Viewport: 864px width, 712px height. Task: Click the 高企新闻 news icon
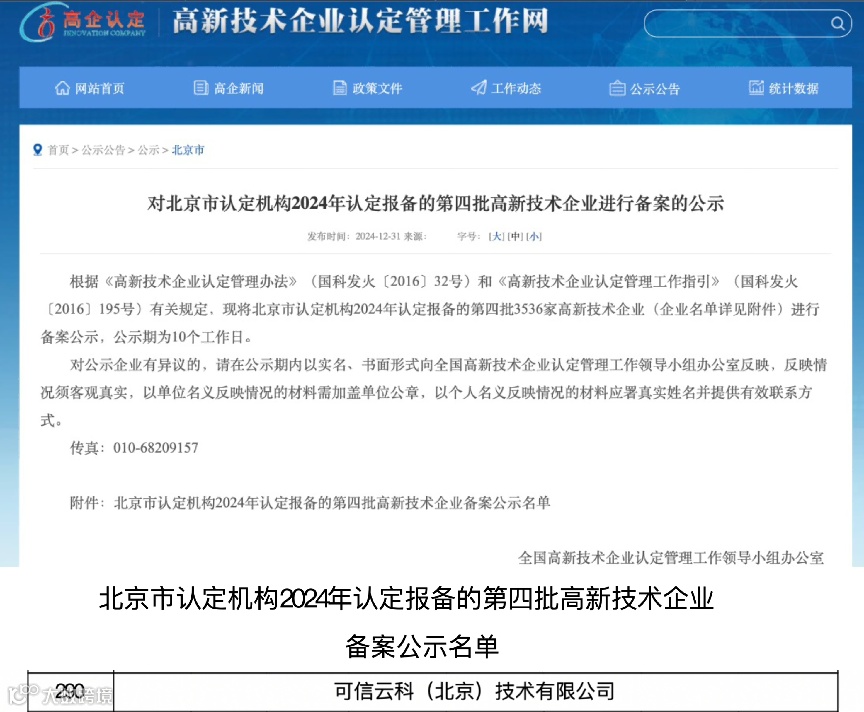pyautogui.click(x=201, y=88)
